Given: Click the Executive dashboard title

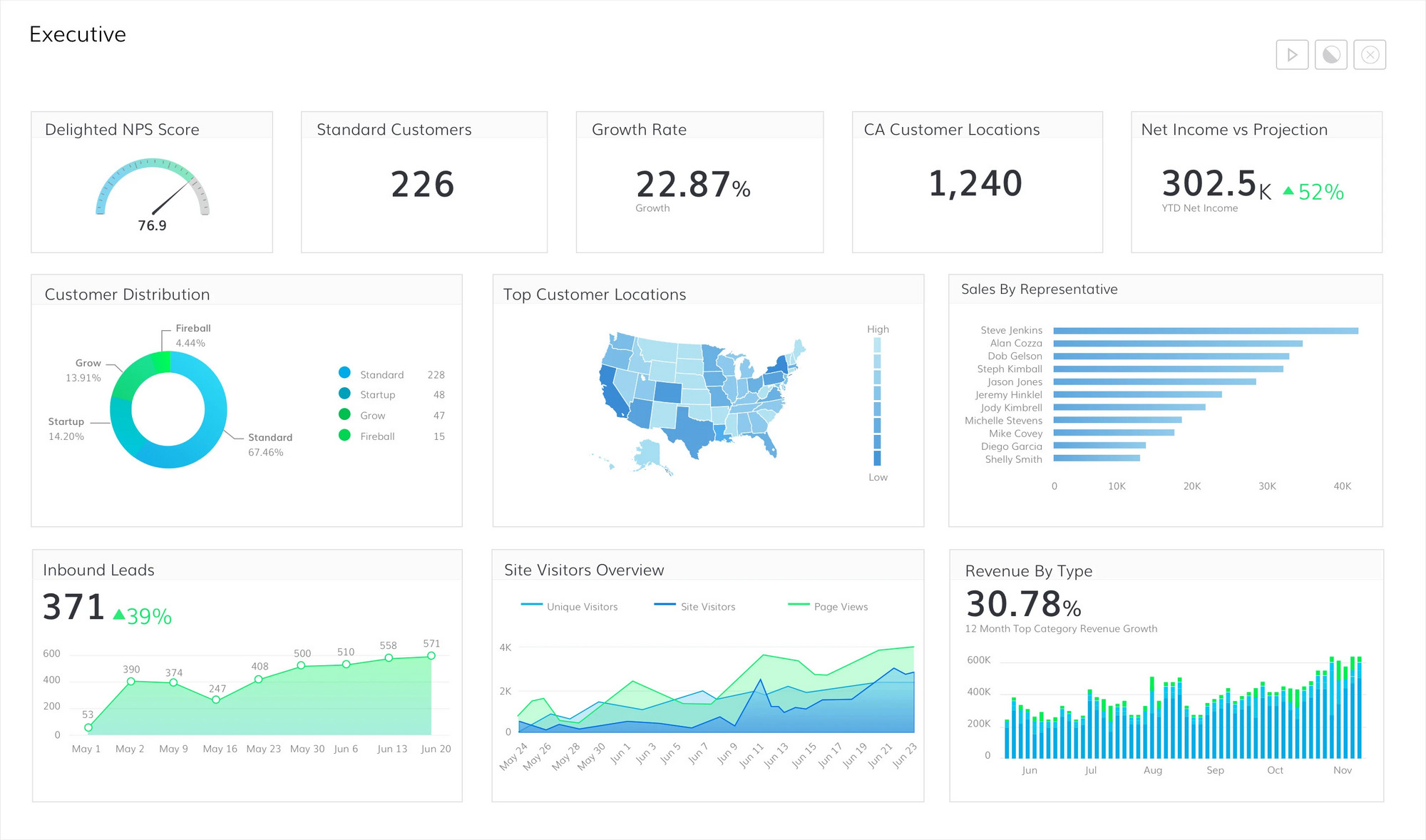Looking at the screenshot, I should click(x=77, y=34).
